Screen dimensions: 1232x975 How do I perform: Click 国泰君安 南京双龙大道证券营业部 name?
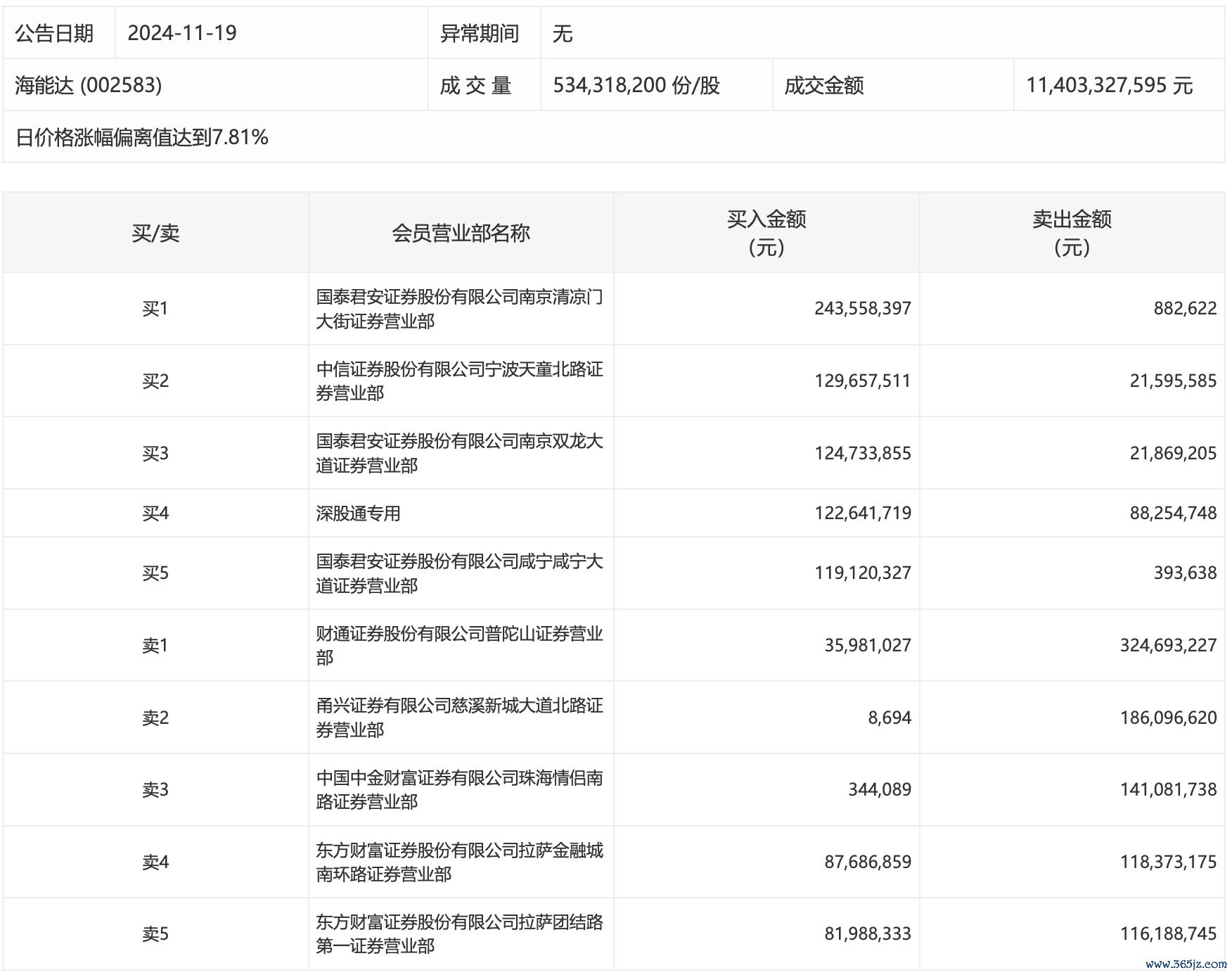tap(459, 454)
